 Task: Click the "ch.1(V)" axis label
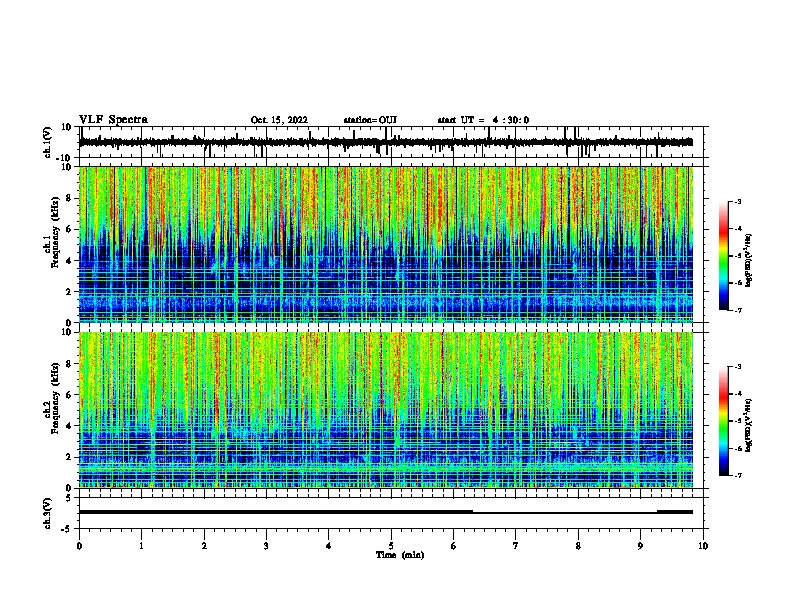coord(48,142)
